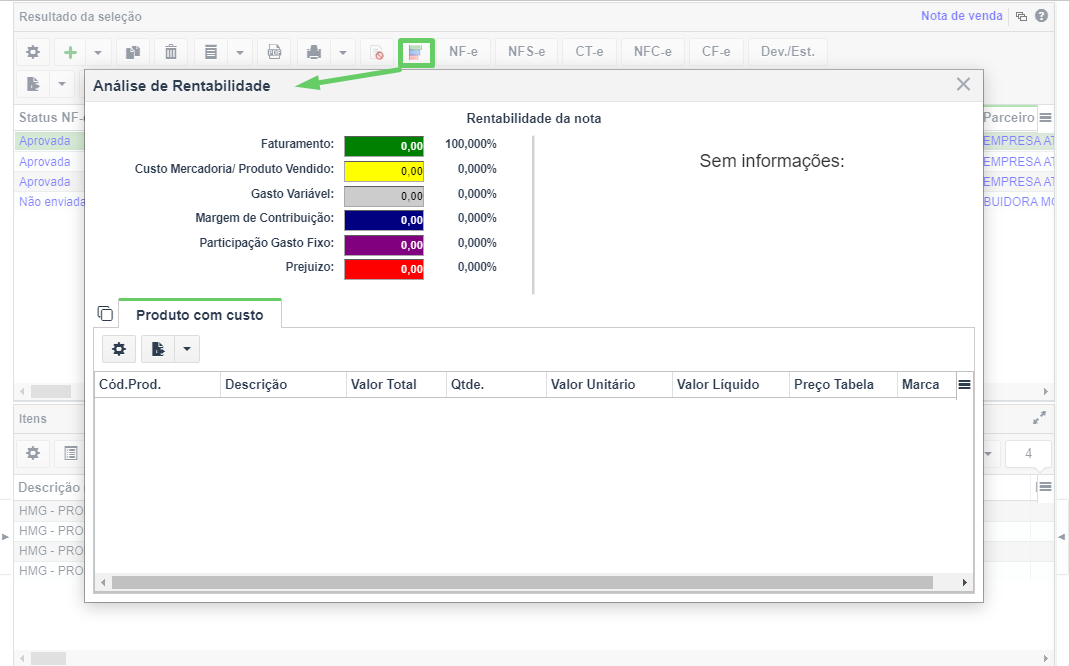Open the help question mark icon
1069x666 pixels.
tap(1041, 16)
